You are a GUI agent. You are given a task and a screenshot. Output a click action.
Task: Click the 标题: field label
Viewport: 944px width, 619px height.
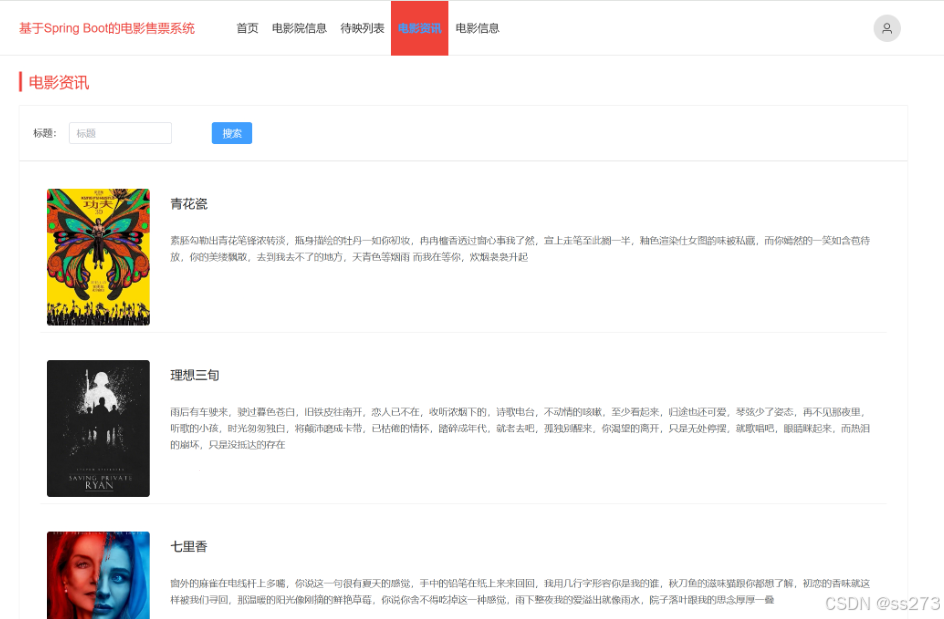click(x=45, y=133)
